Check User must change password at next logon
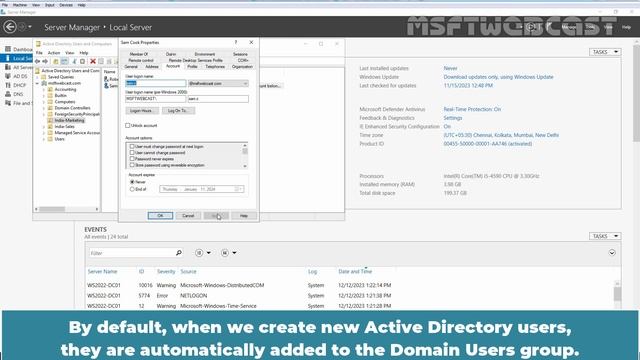 pos(132,146)
